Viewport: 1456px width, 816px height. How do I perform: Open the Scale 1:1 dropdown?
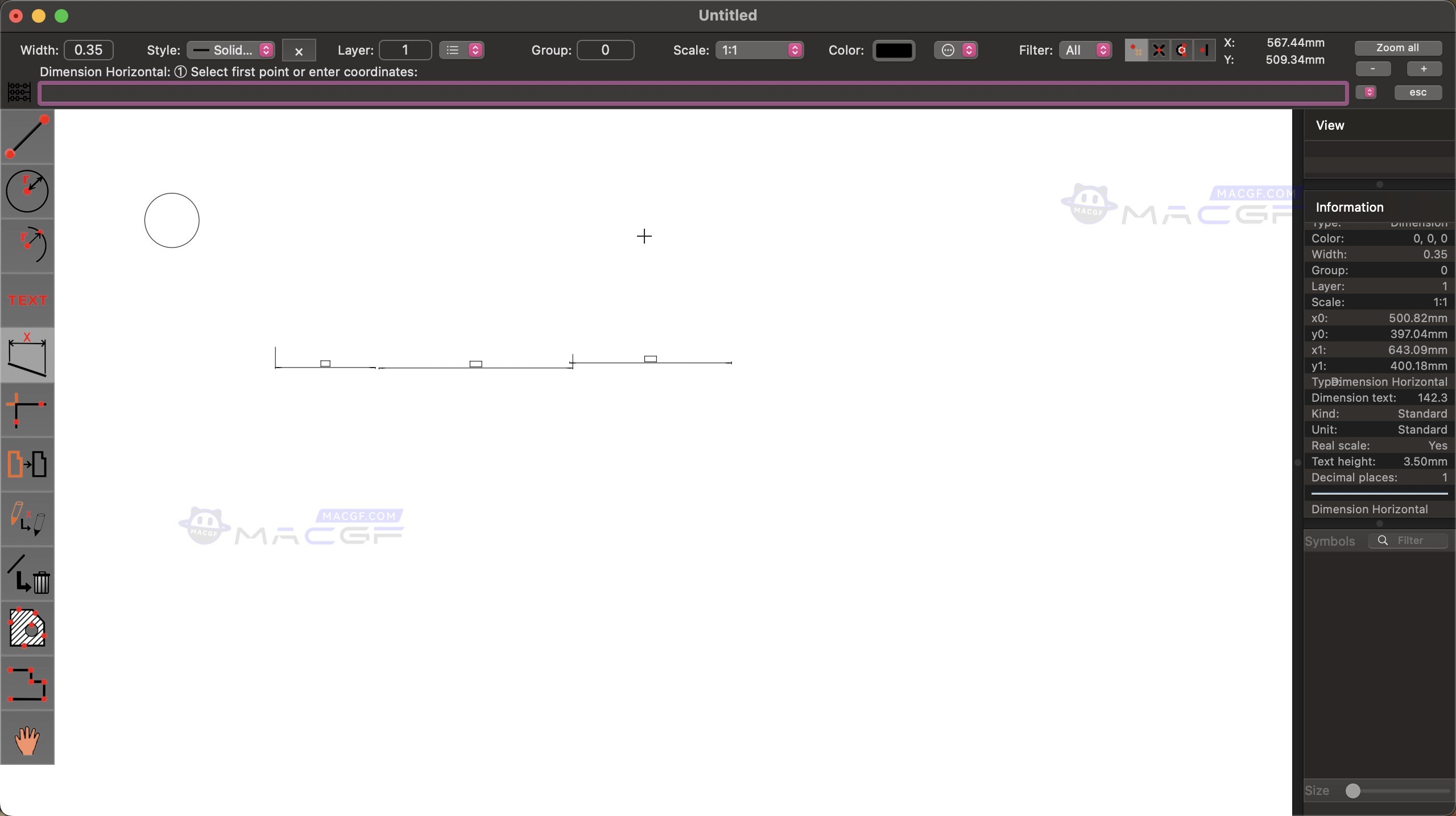coord(759,50)
